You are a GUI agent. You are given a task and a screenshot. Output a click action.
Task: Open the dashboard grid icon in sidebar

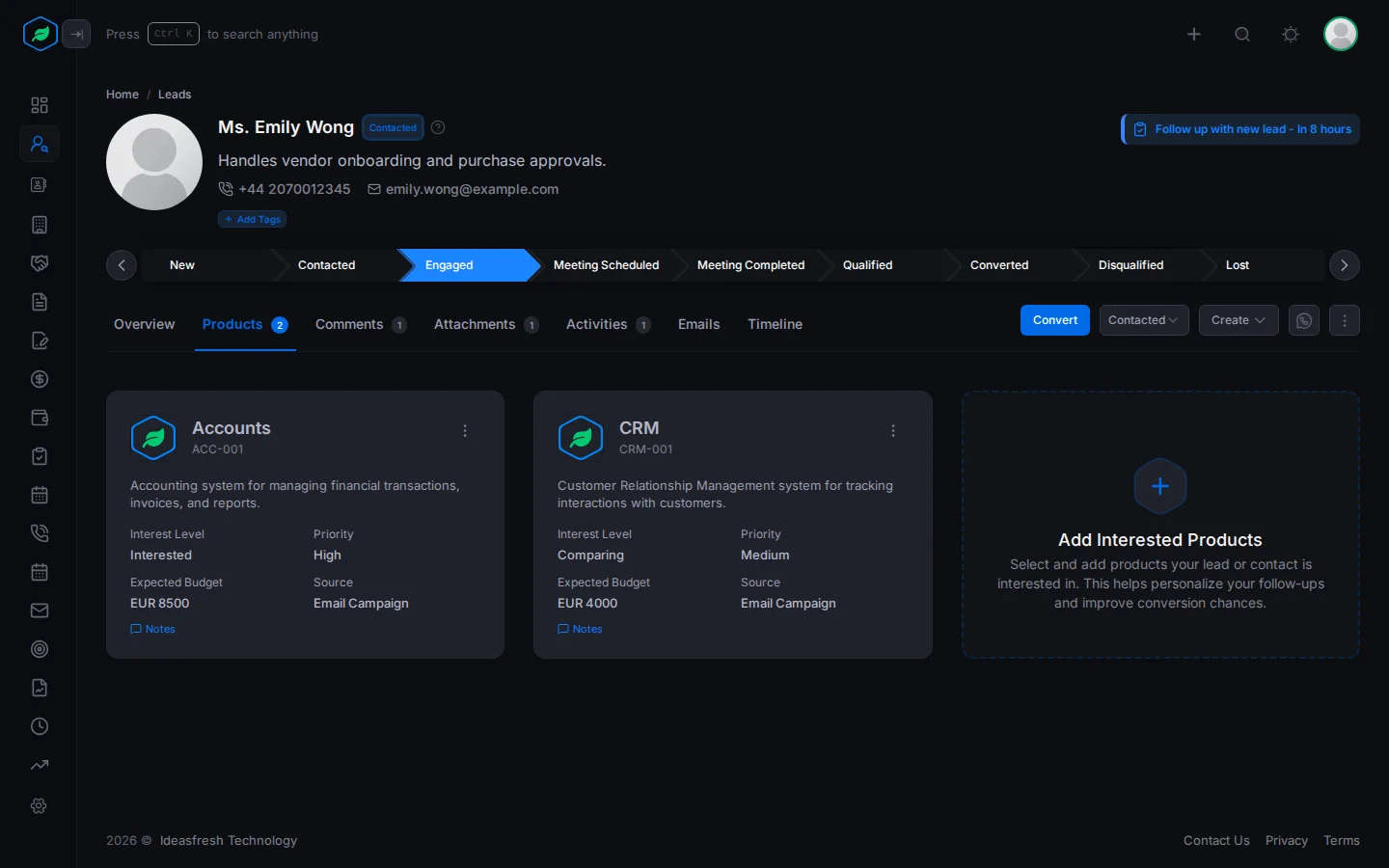point(40,105)
